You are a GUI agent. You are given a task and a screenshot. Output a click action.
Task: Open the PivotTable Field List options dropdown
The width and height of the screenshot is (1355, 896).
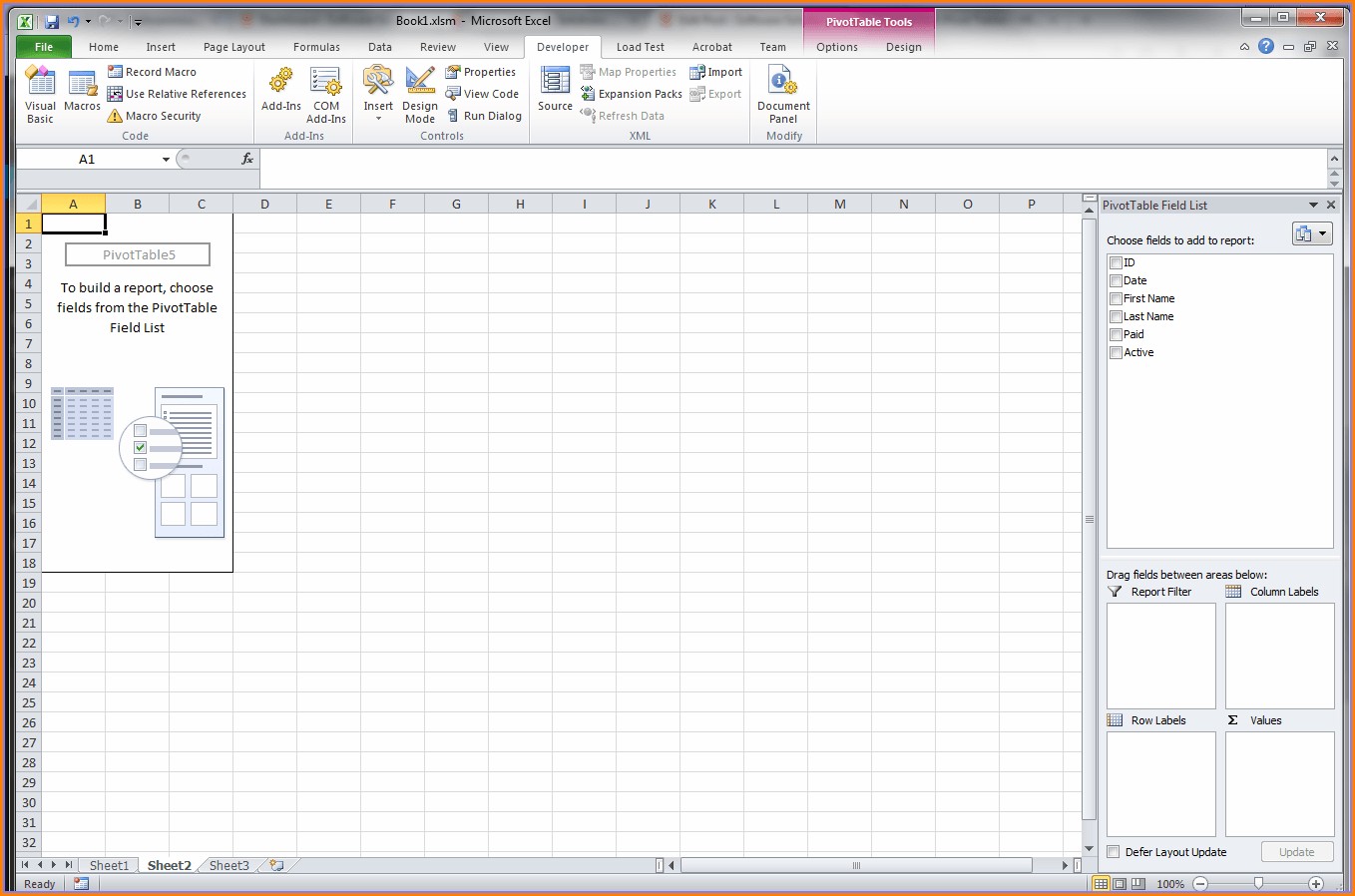point(1312,232)
